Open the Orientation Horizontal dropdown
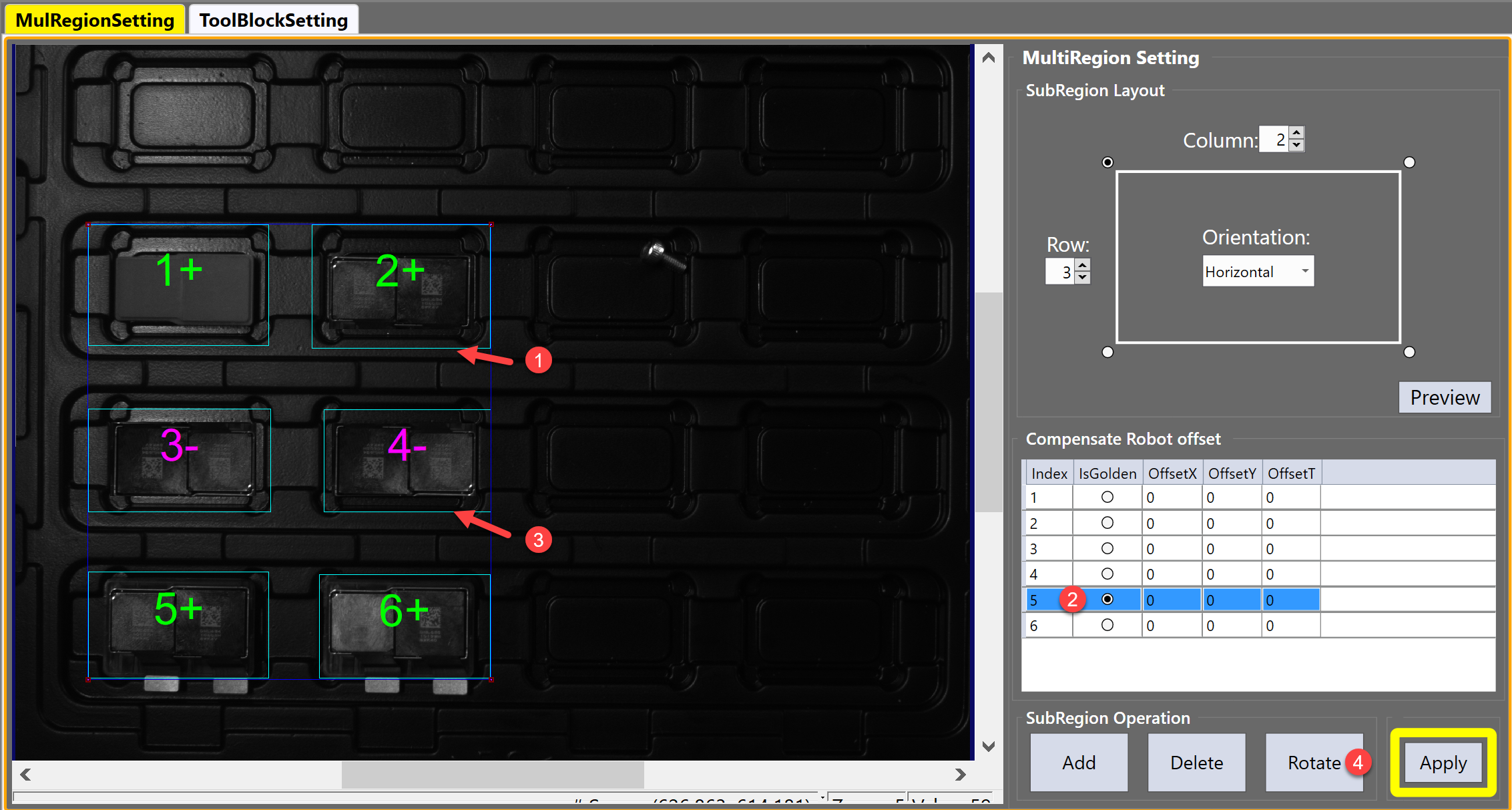The height and width of the screenshot is (810, 1512). (1258, 271)
